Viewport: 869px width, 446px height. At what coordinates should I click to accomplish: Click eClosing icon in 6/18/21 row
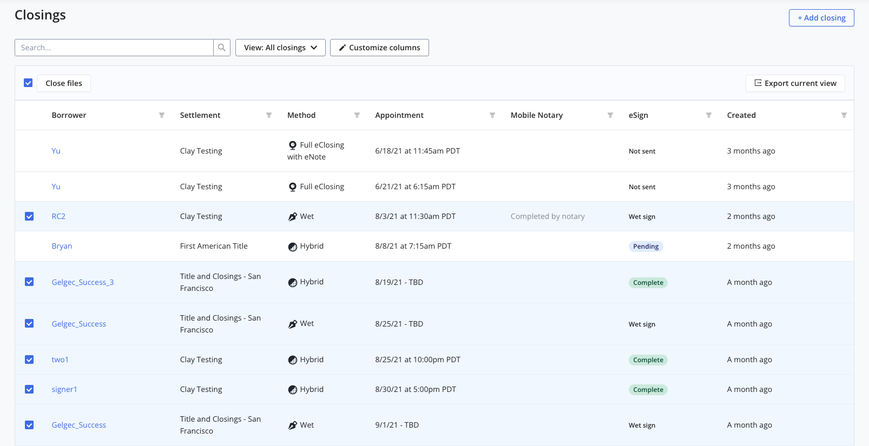click(293, 145)
